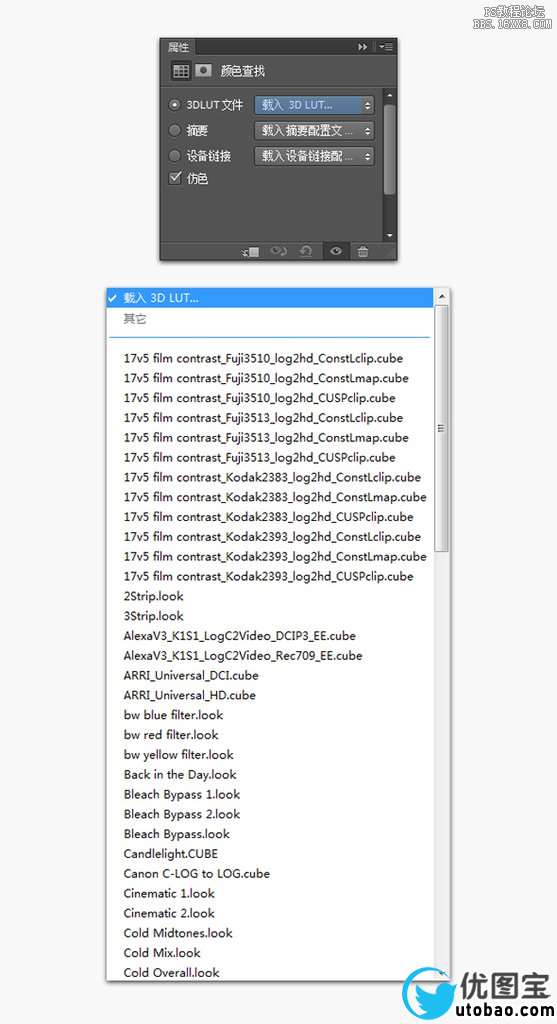The height and width of the screenshot is (1024, 557).
Task: Click the LUT list vertical scrollbar thumb
Action: click(441, 428)
